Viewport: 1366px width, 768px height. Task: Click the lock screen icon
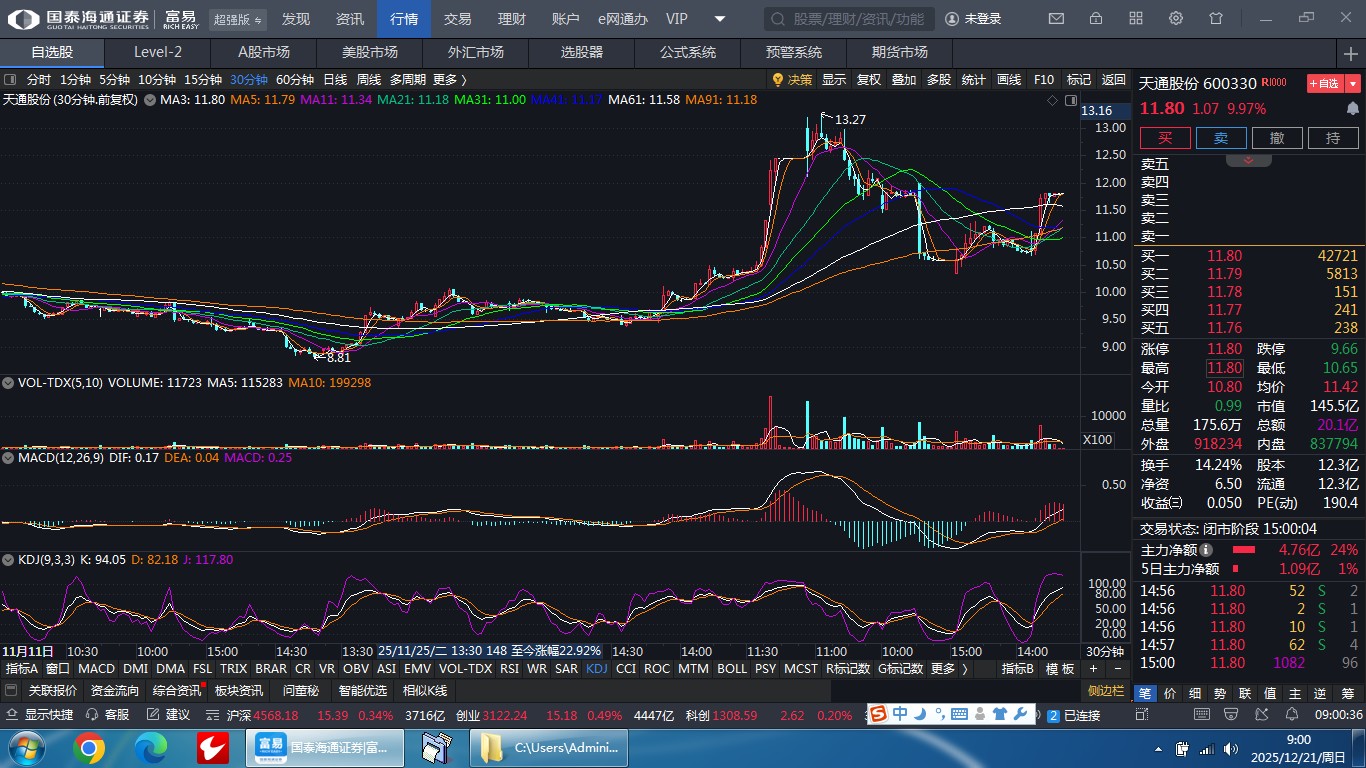point(1096,19)
